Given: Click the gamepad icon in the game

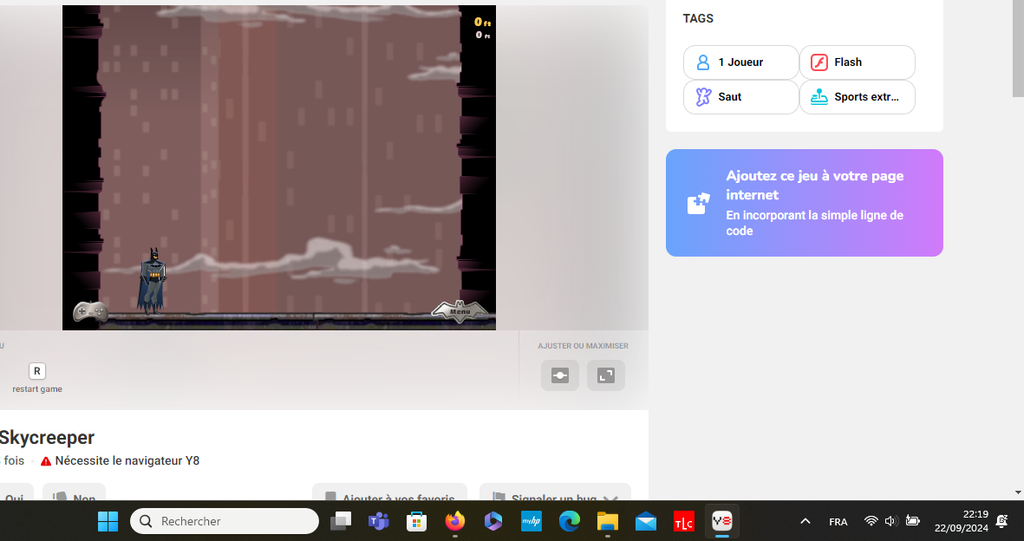Looking at the screenshot, I should [x=90, y=312].
